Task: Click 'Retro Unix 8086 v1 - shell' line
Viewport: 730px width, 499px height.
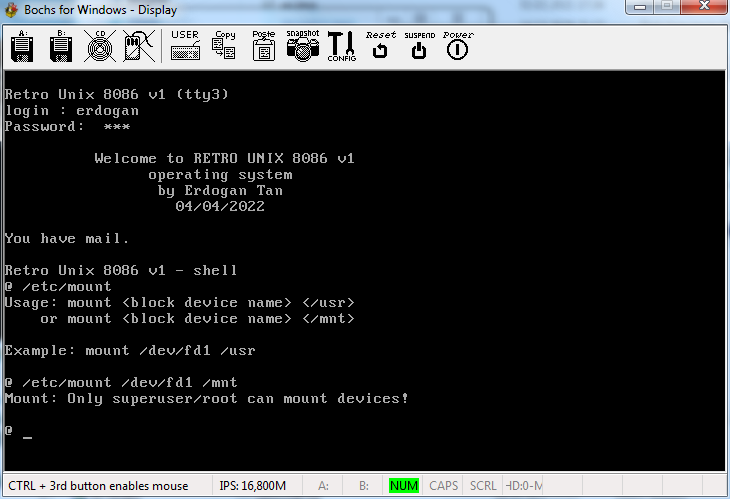Action: [121, 270]
